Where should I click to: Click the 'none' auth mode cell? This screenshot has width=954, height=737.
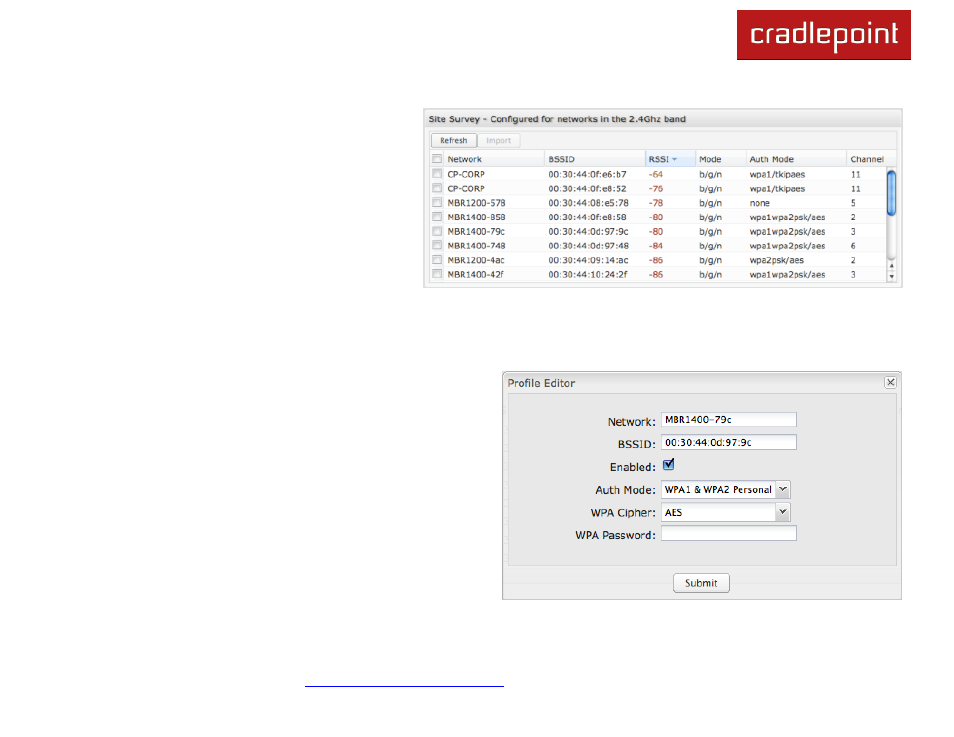(x=759, y=203)
